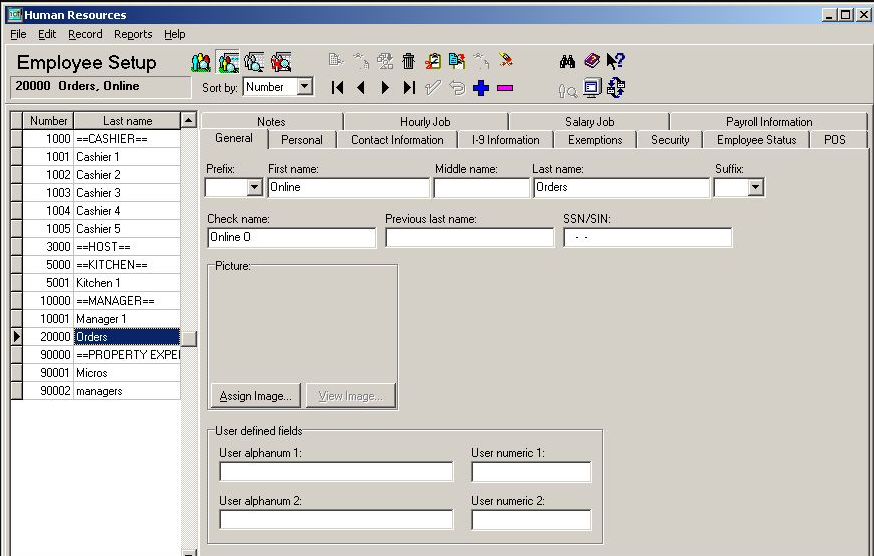This screenshot has width=874, height=556.
Task: Focus the Middle name field
Action: pos(482,187)
